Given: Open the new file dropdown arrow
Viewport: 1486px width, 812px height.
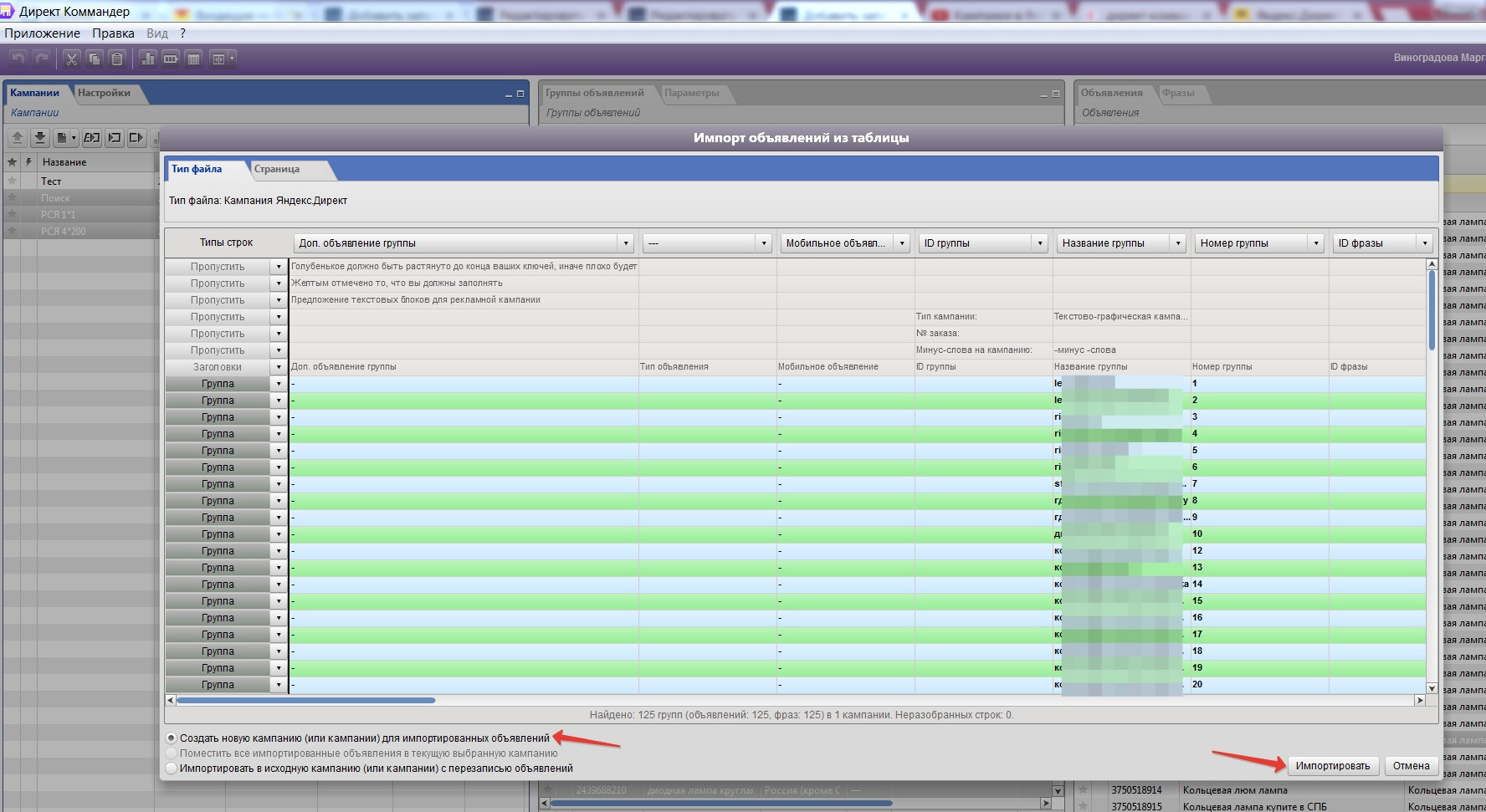Looking at the screenshot, I should 74,138.
